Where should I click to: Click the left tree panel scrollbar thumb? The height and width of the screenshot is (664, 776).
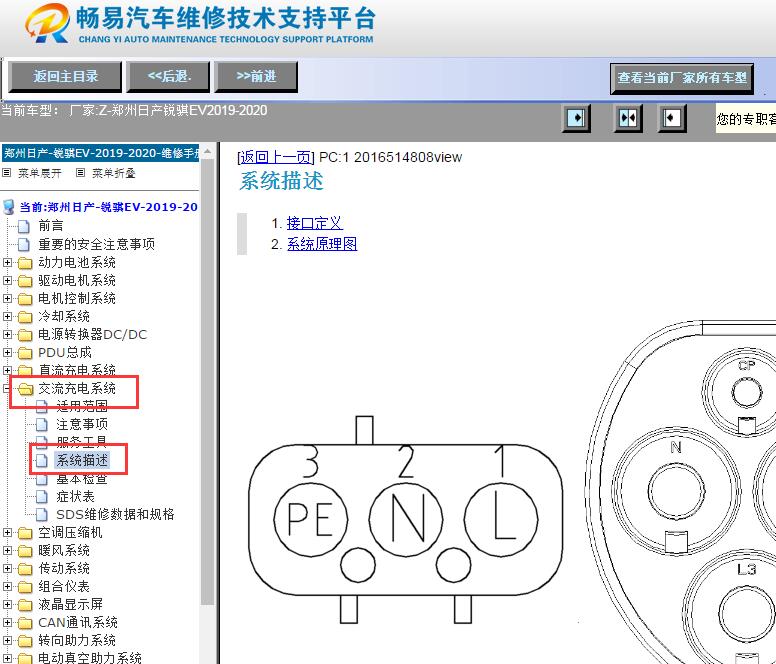click(x=207, y=381)
